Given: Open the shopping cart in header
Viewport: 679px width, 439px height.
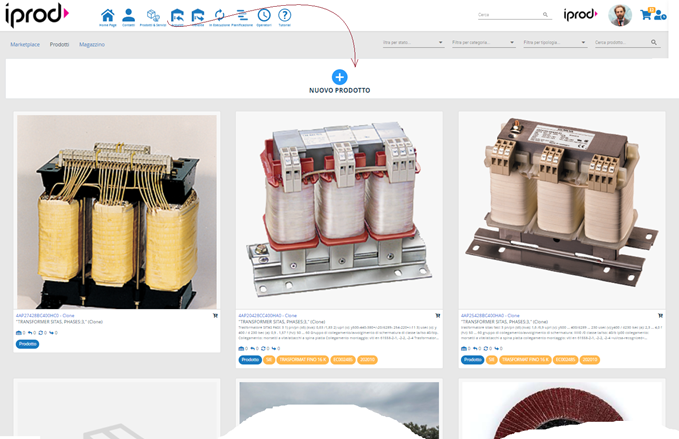Looking at the screenshot, I should click(x=647, y=14).
